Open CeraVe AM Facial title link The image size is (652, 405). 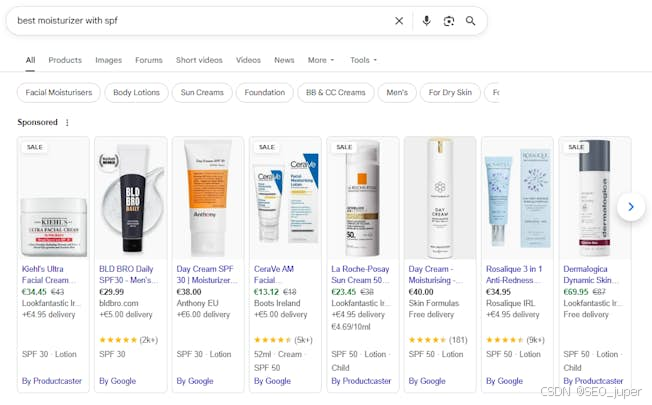coord(274,274)
